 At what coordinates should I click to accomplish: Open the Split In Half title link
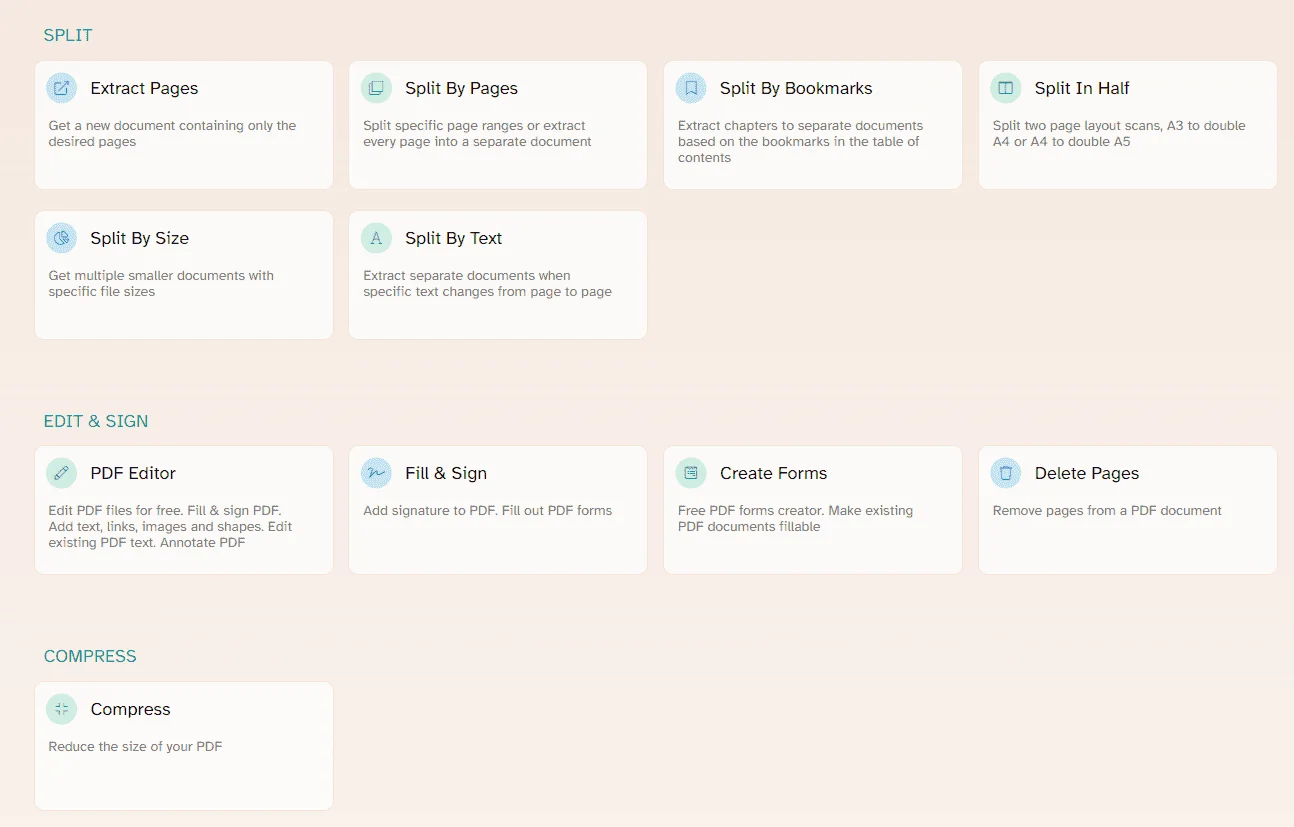point(1082,88)
